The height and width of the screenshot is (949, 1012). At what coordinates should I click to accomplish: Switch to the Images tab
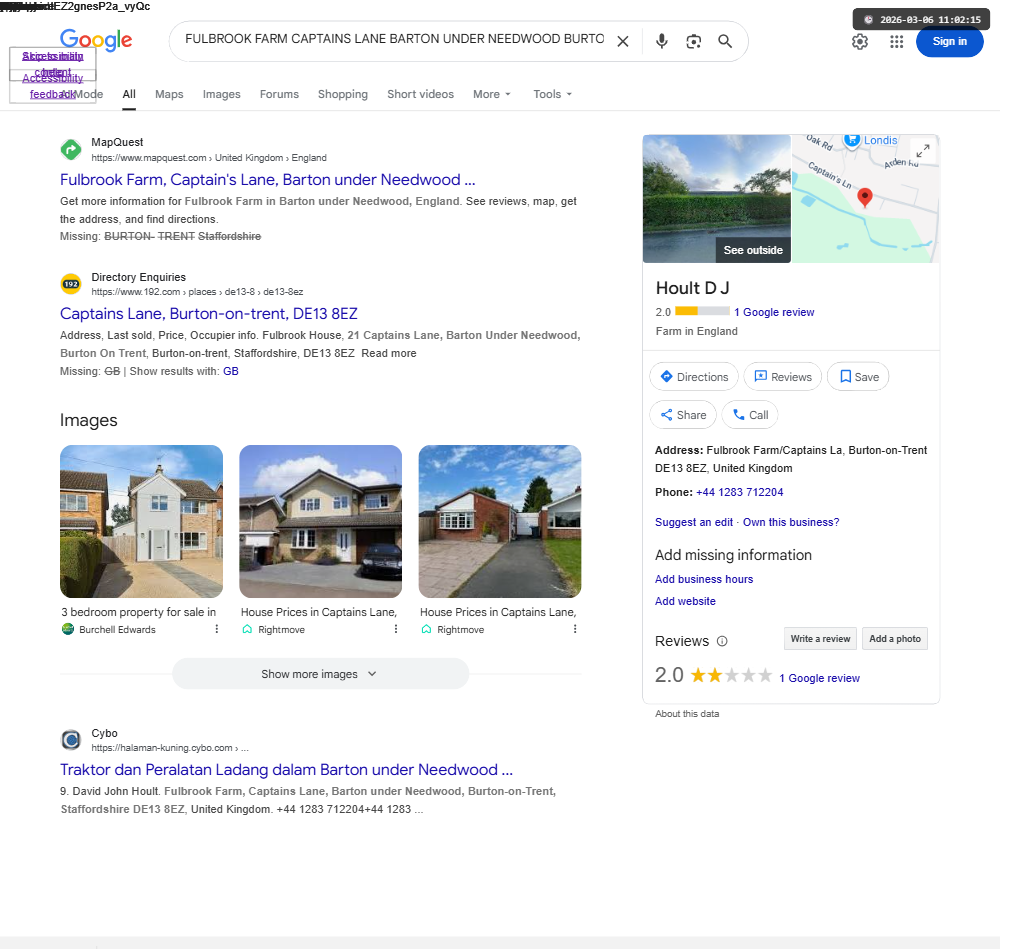point(221,94)
